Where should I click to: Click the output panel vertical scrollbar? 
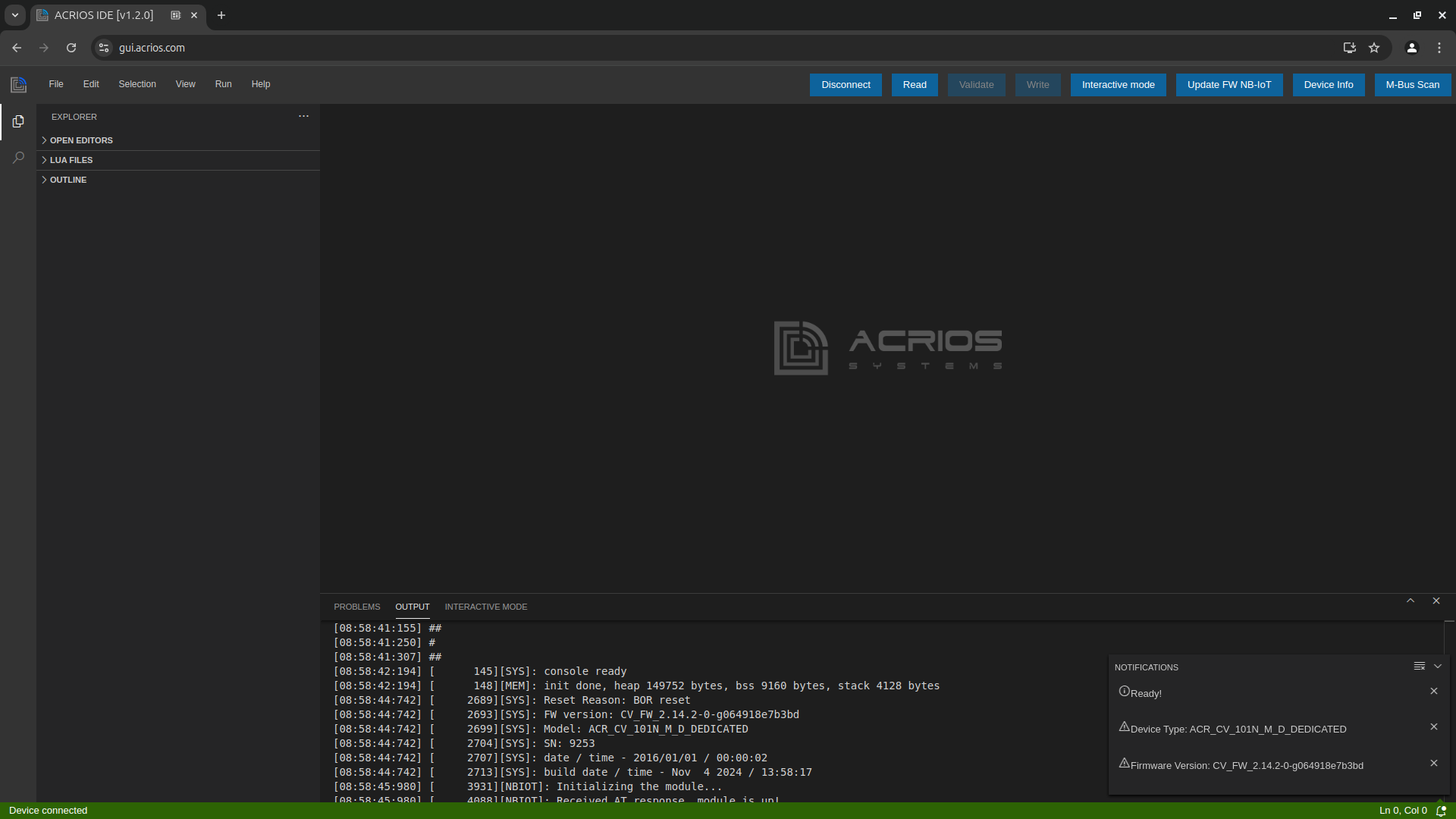(x=1449, y=711)
